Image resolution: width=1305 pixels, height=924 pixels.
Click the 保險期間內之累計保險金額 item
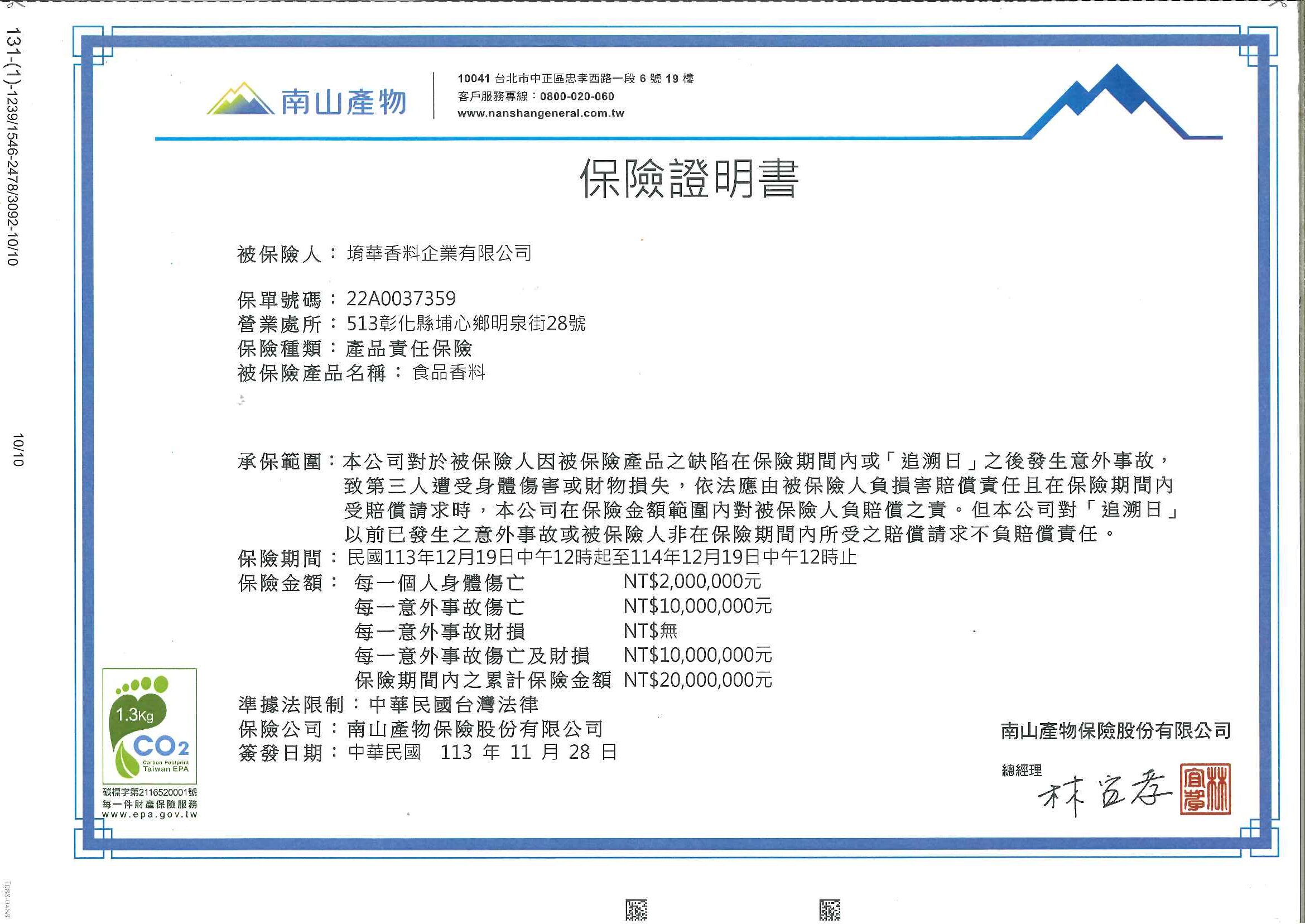pos(483,681)
